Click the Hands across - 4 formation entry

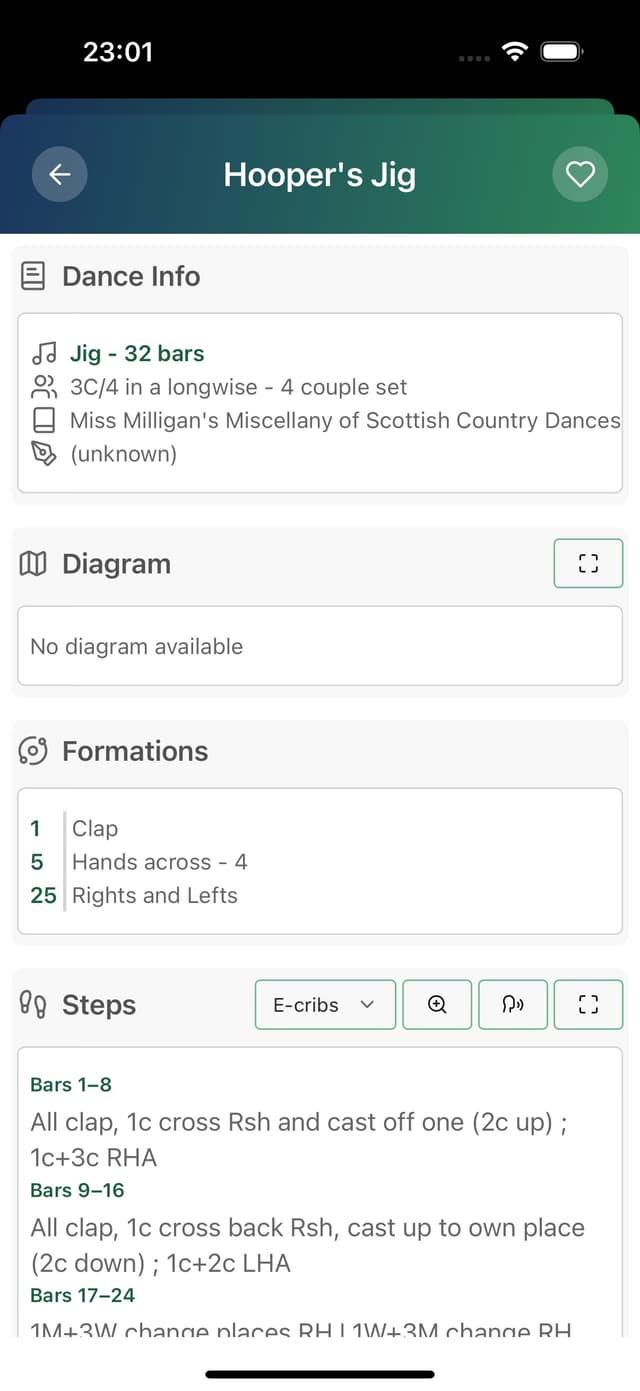click(160, 861)
